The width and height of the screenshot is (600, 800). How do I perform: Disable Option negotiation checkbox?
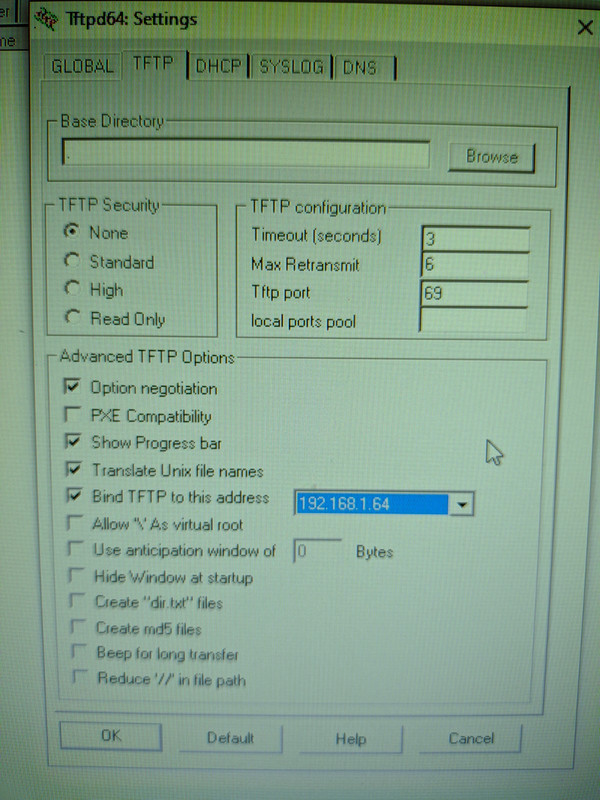72,386
